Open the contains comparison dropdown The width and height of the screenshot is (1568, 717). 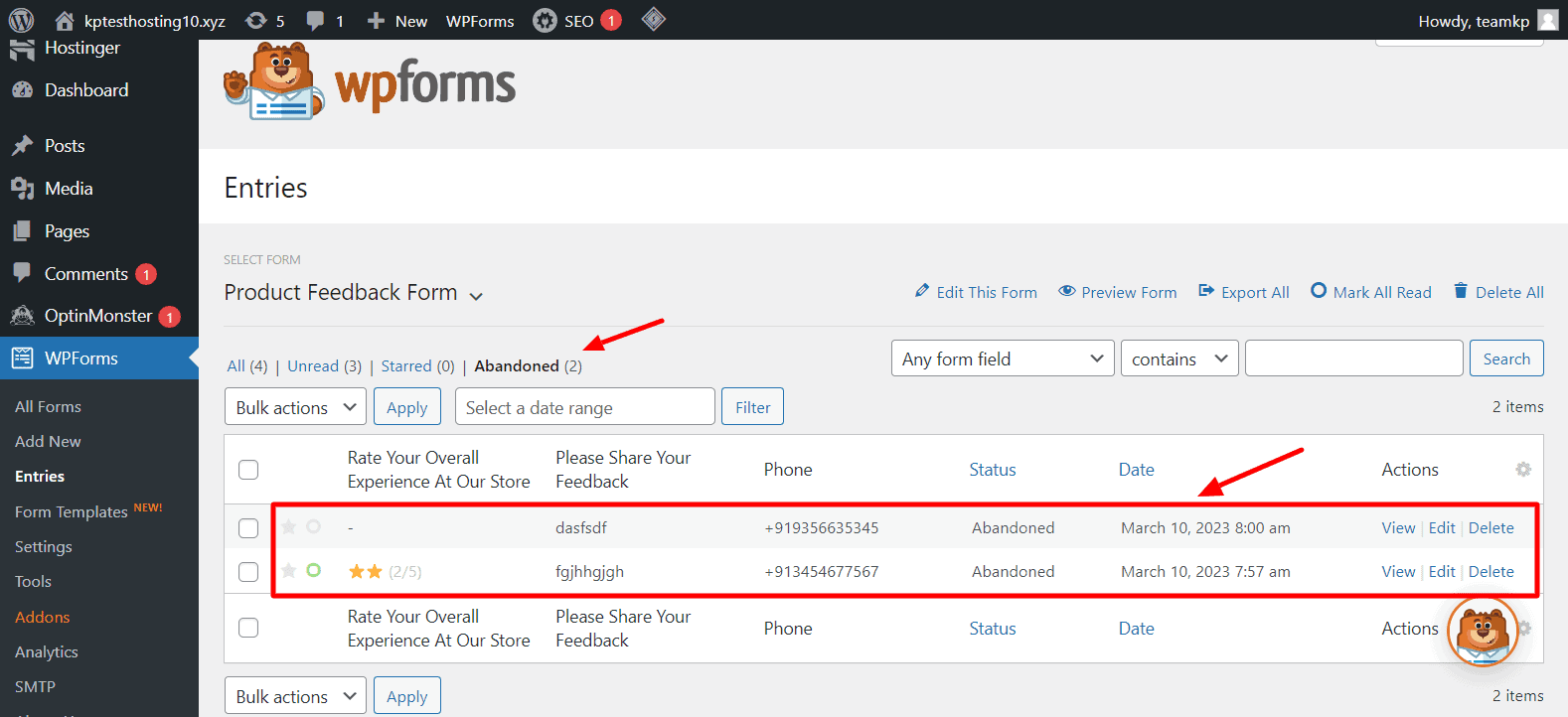pyautogui.click(x=1179, y=358)
